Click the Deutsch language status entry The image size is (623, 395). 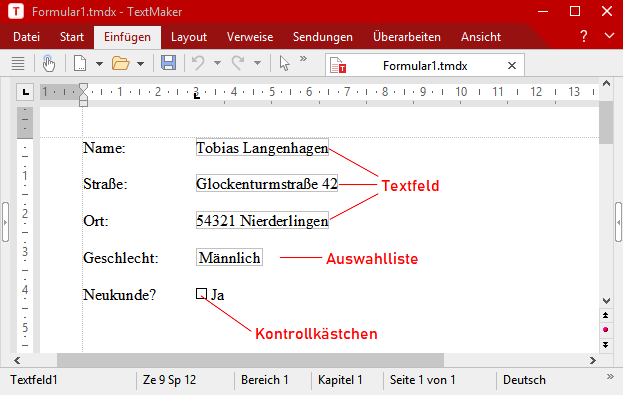[x=524, y=380]
